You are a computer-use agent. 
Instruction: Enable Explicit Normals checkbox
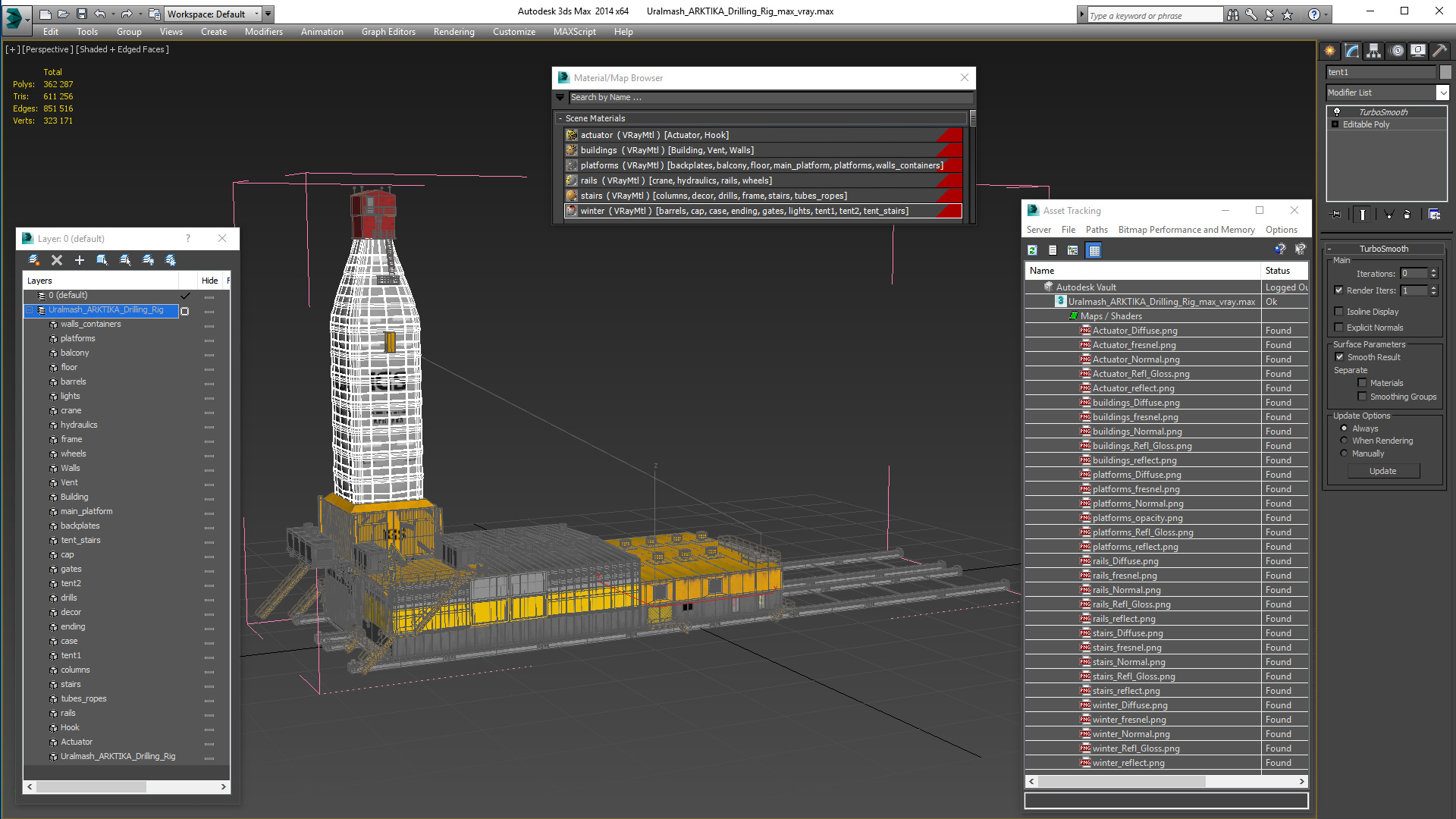click(1339, 328)
